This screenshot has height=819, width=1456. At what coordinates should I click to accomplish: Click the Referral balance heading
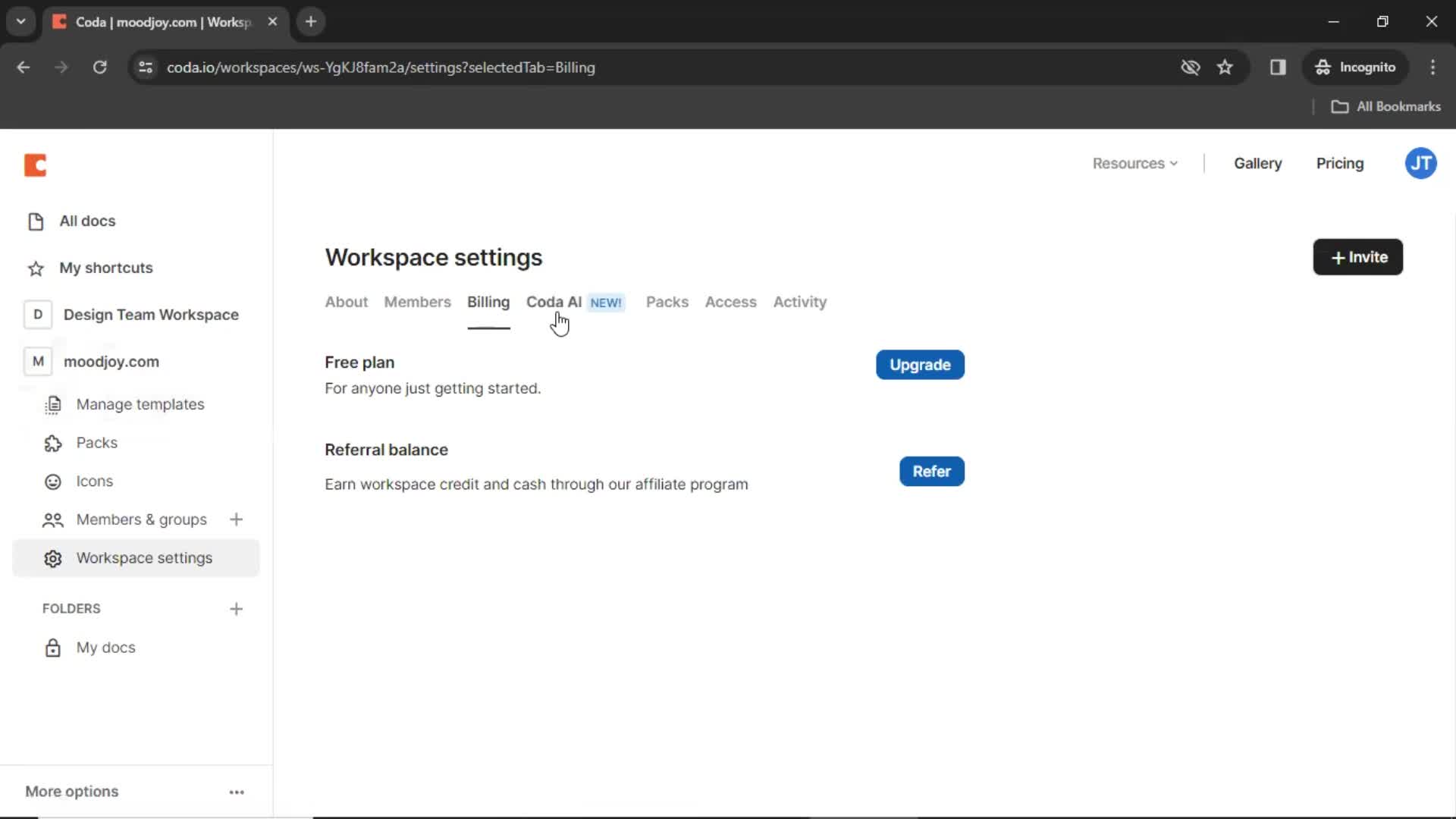[386, 450]
